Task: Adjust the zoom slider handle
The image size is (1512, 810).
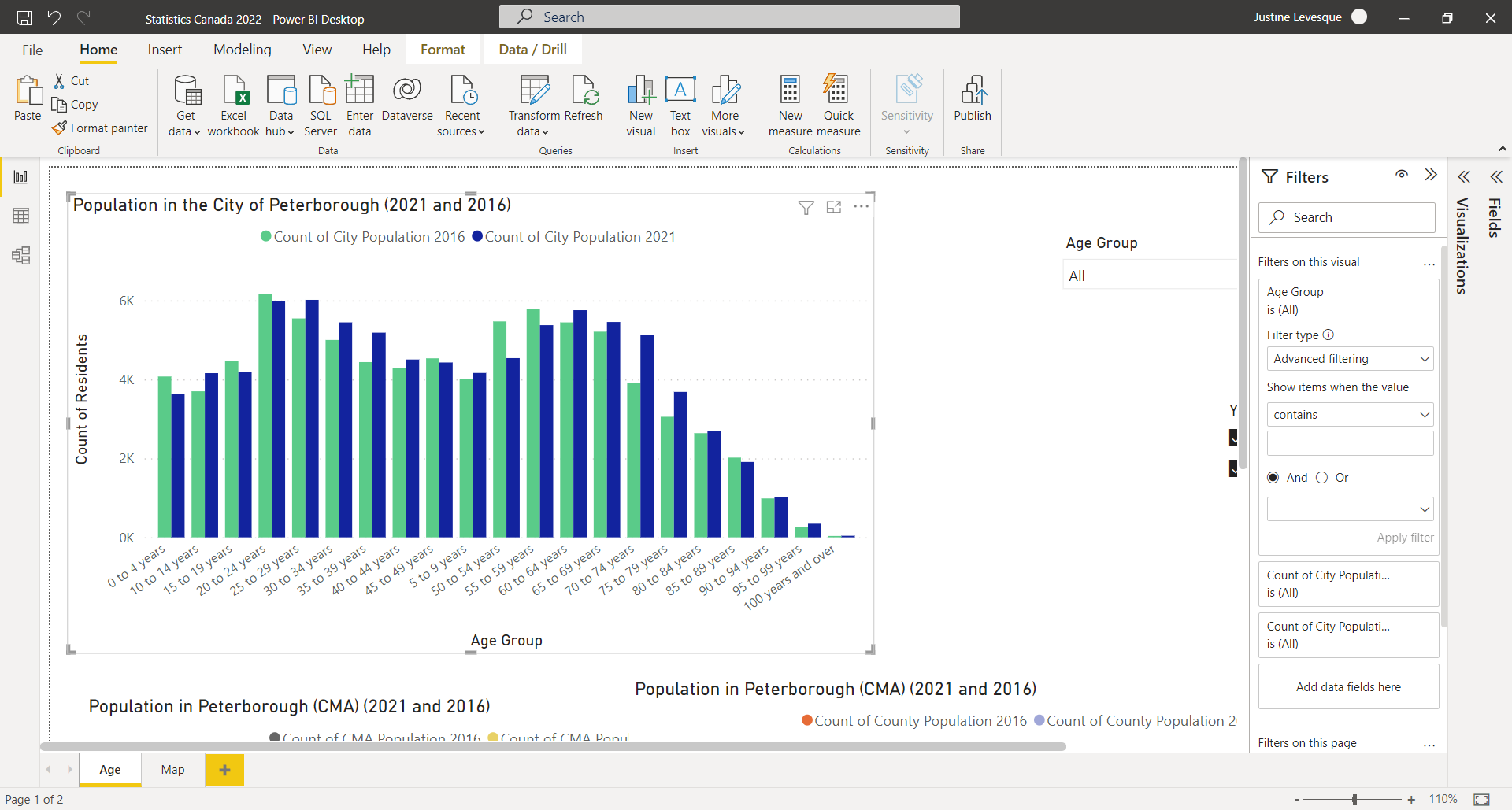Action: [x=1354, y=799]
